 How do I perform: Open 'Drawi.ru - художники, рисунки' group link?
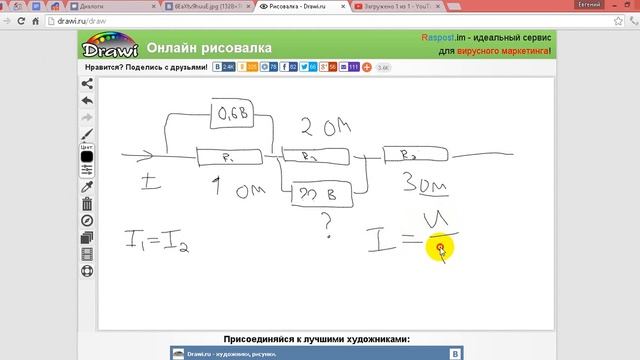231,354
